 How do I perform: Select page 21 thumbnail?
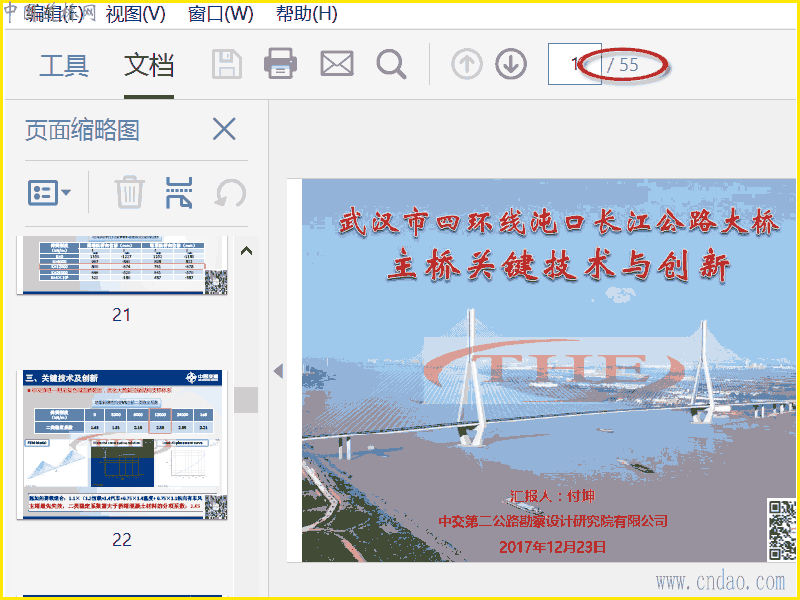point(121,265)
